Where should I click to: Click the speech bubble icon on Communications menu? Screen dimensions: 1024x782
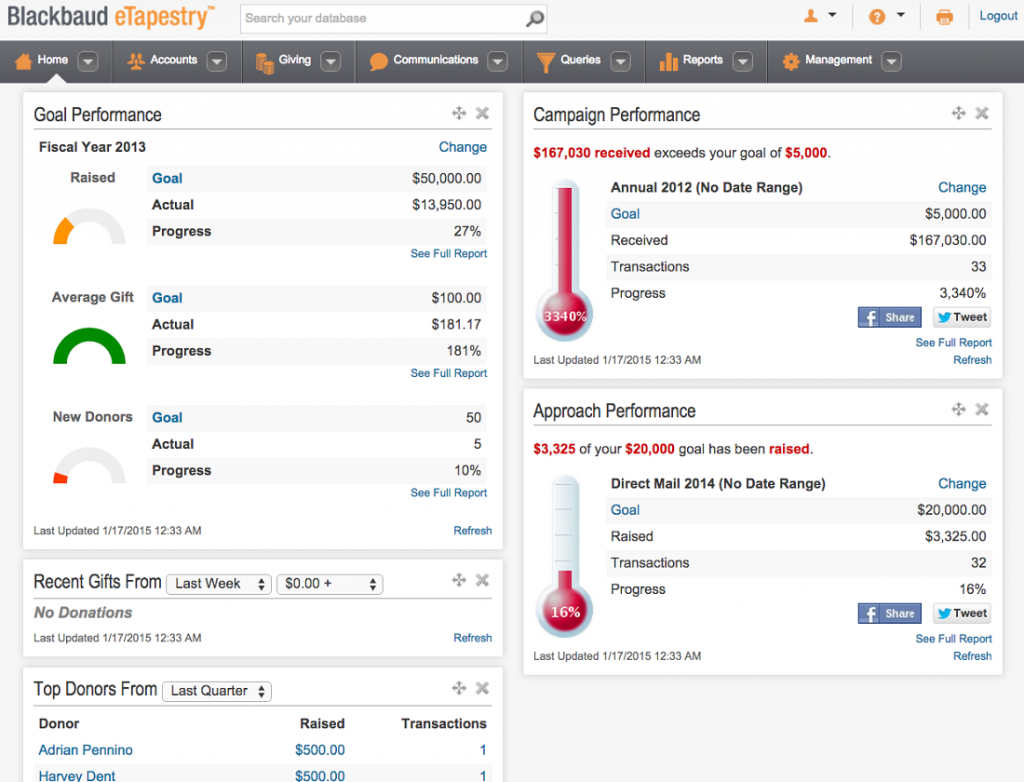click(x=377, y=60)
